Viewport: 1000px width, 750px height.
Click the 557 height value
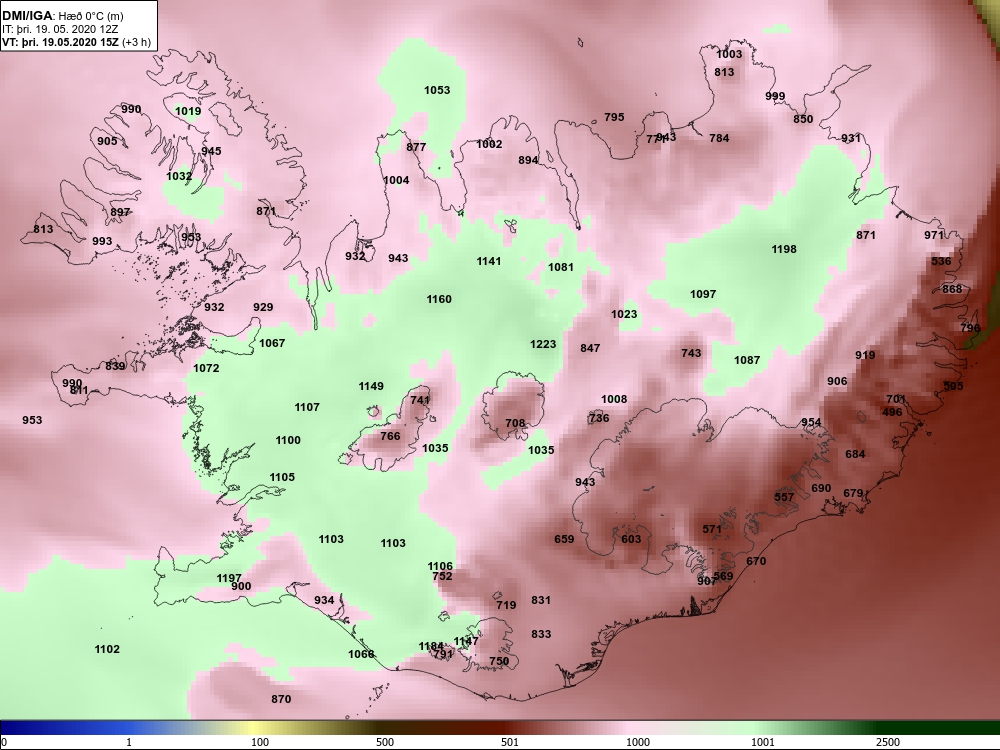click(x=784, y=497)
